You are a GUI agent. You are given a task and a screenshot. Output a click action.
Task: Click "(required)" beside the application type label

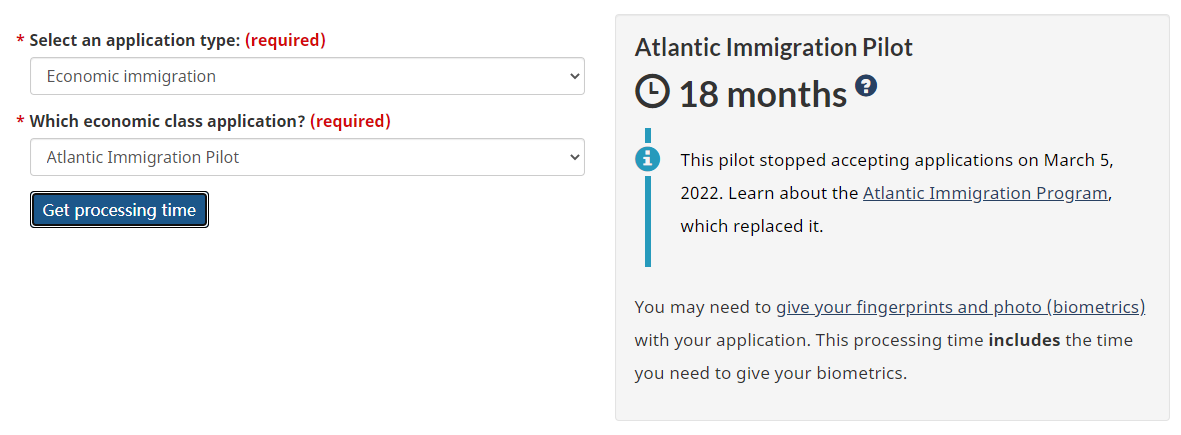click(x=285, y=41)
